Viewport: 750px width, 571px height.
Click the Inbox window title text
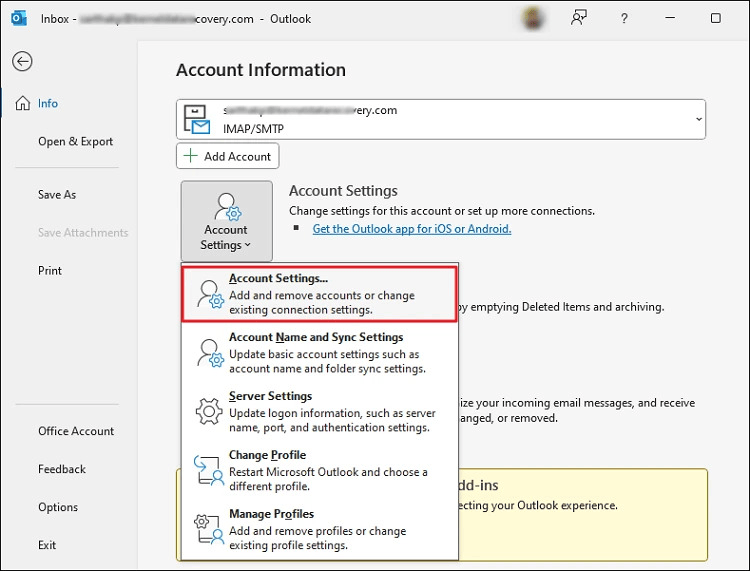(x=176, y=19)
